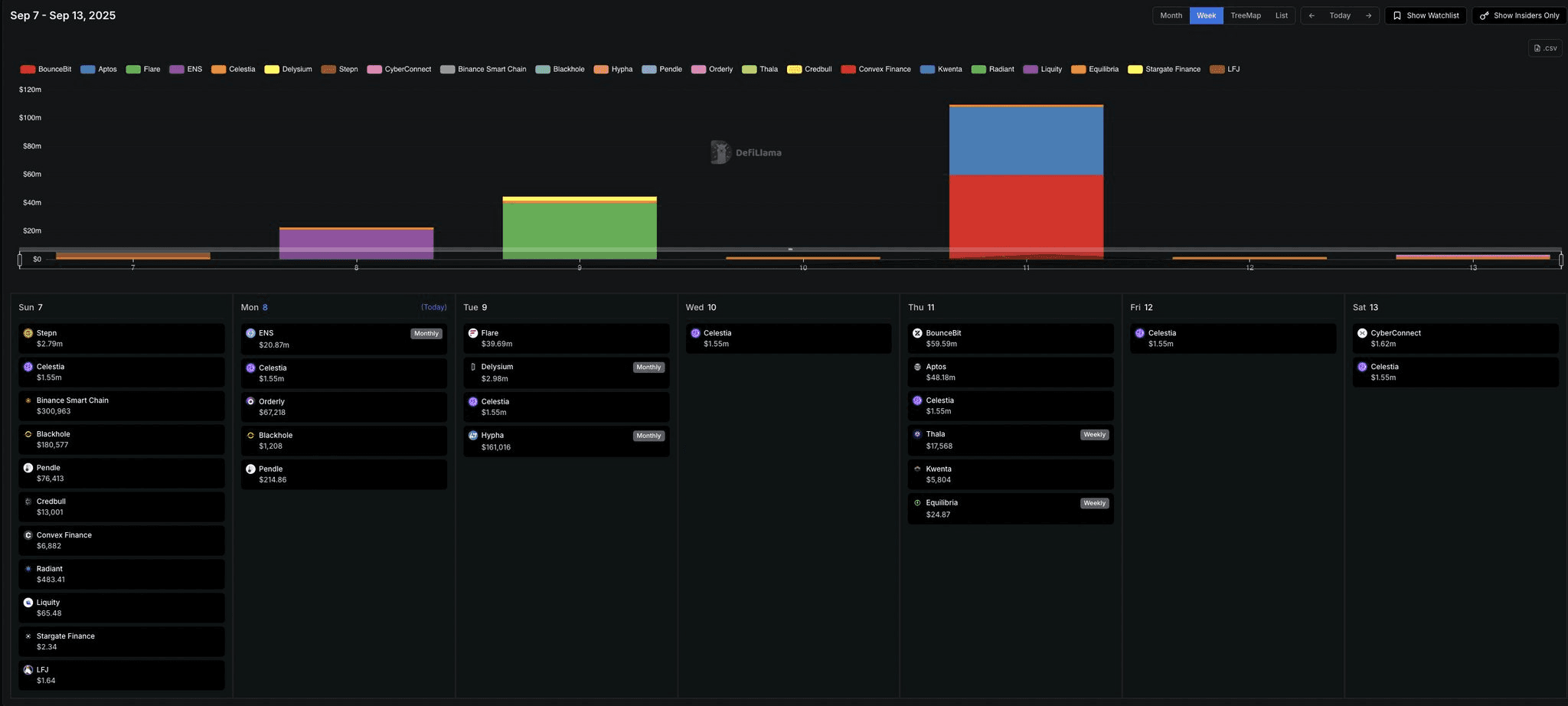Image resolution: width=1568 pixels, height=706 pixels.
Task: Switch to the TreeMap view tab
Action: click(1245, 15)
